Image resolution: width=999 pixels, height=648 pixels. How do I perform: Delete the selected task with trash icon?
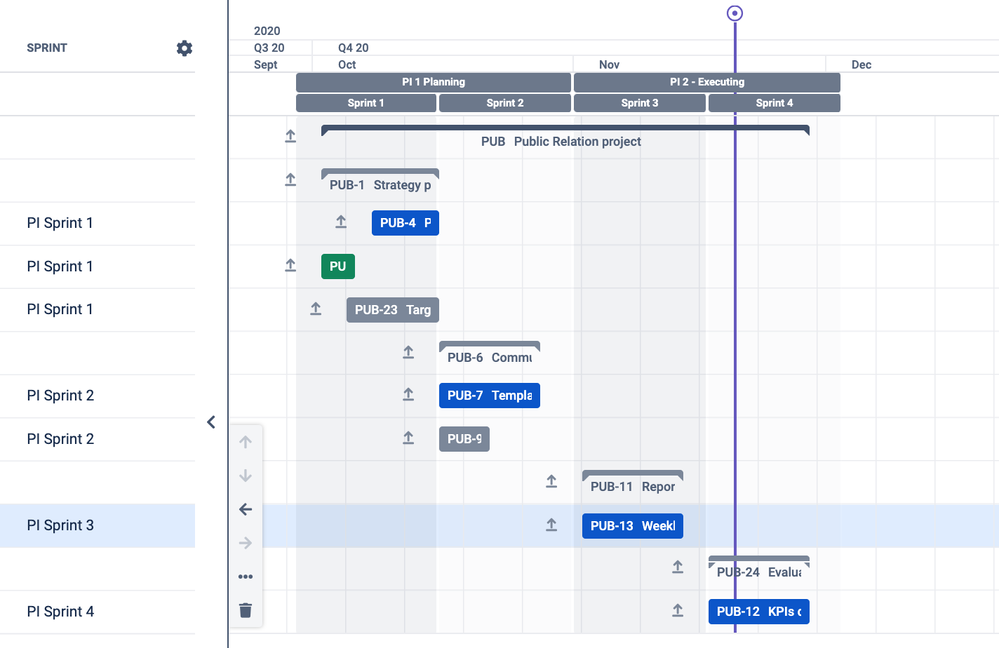tap(245, 610)
